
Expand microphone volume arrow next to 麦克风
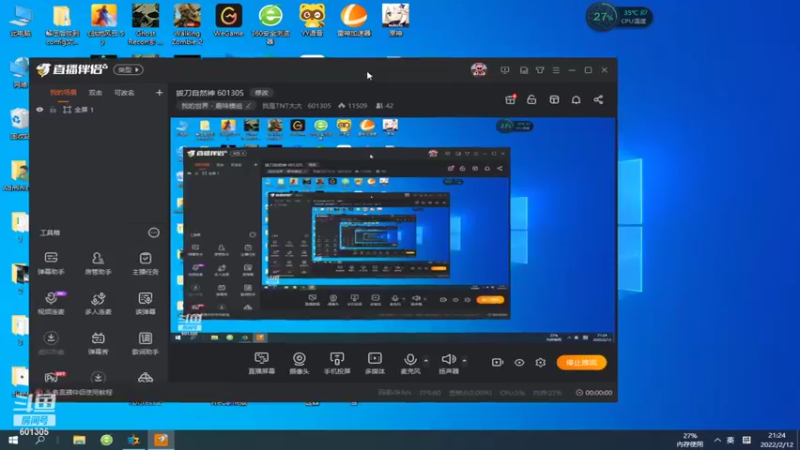pyautogui.click(x=427, y=361)
